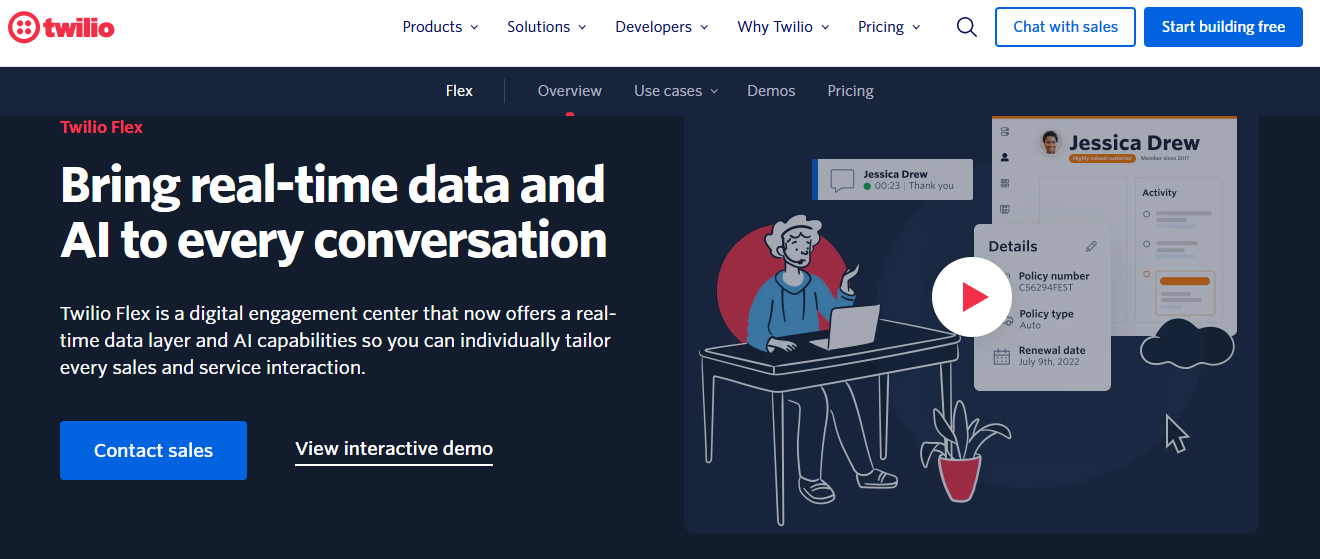Expand the Products menu
This screenshot has height=559, width=1320.
[x=440, y=27]
